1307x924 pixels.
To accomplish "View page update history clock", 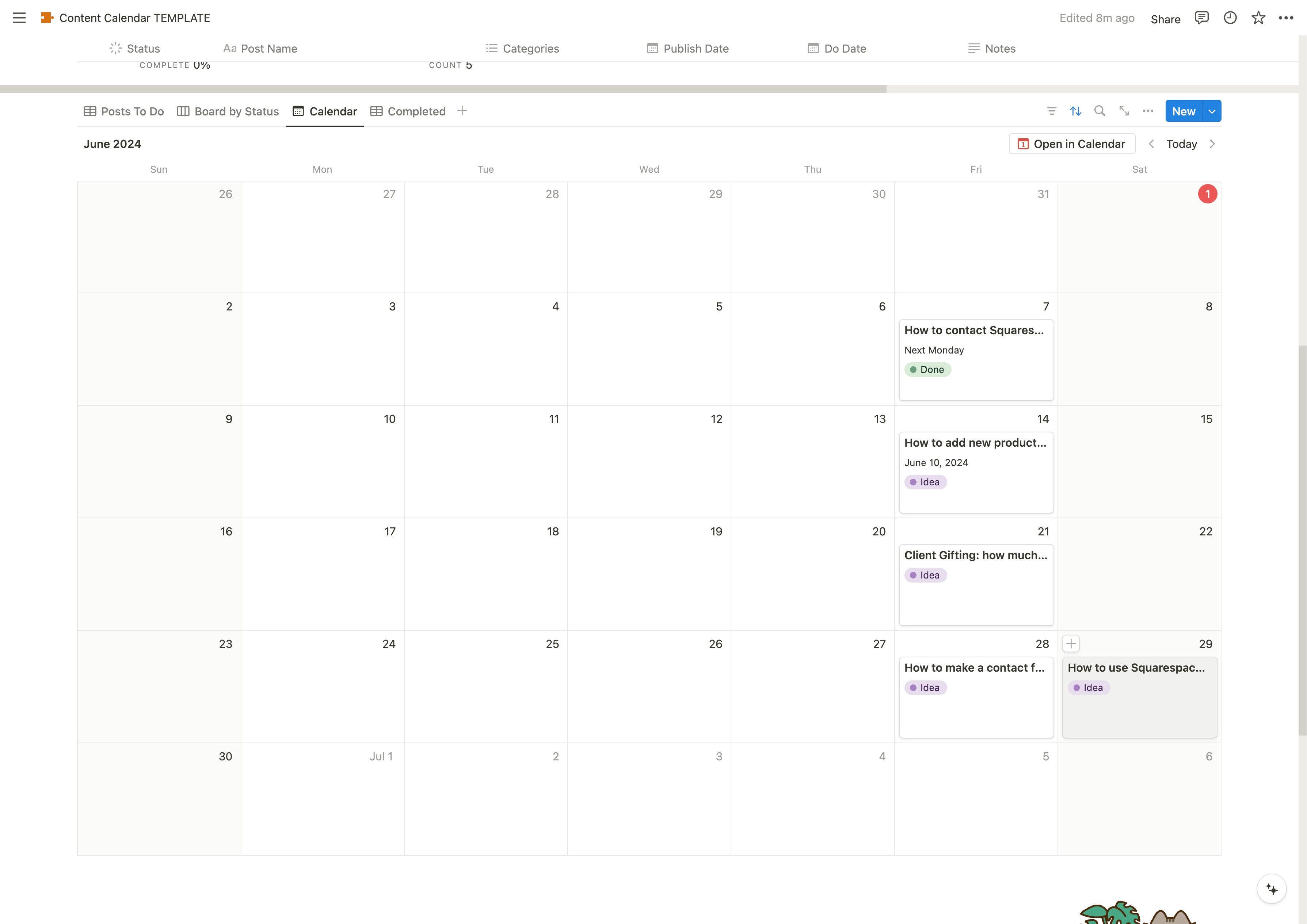I will pos(1230,18).
